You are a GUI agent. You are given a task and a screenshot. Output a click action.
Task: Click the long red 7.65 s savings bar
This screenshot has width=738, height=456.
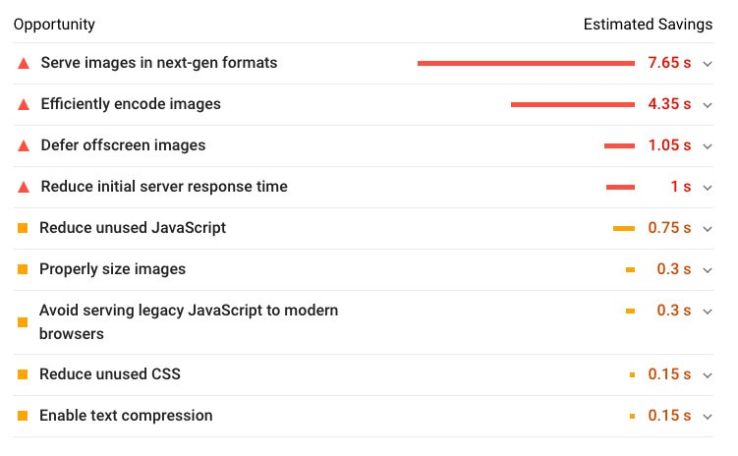click(525, 63)
